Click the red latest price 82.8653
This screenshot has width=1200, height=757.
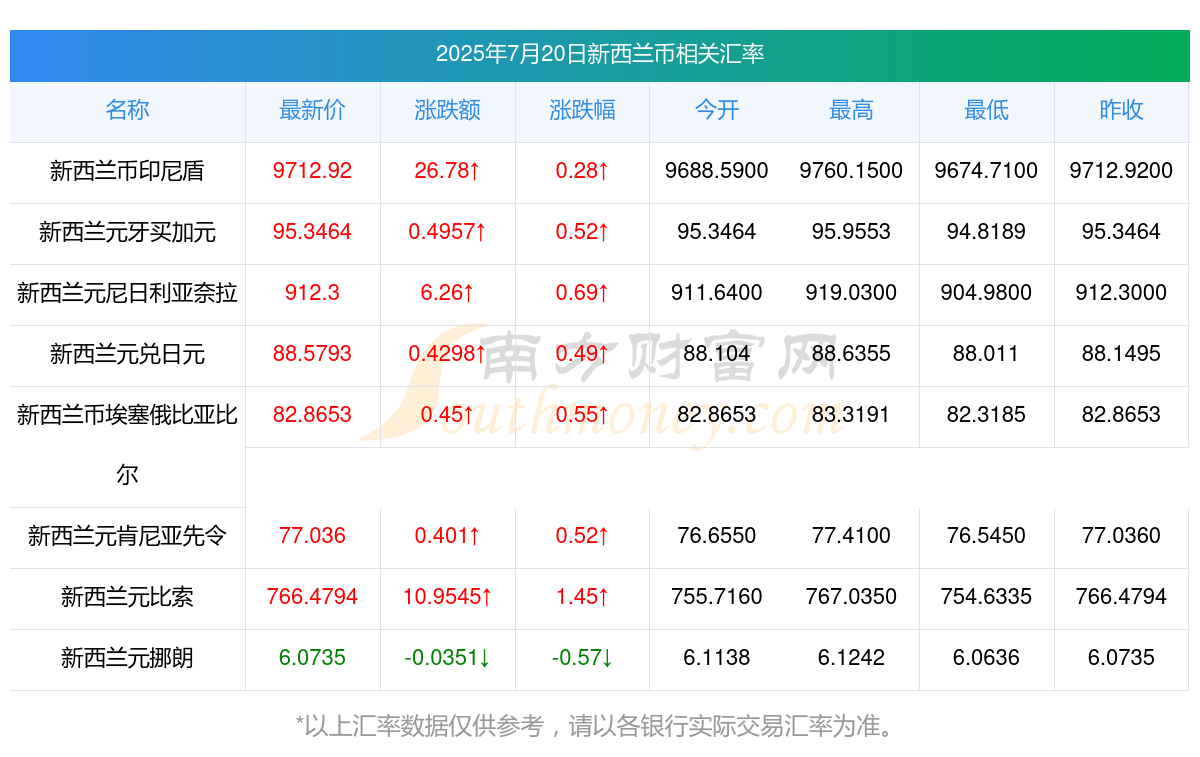pos(312,415)
